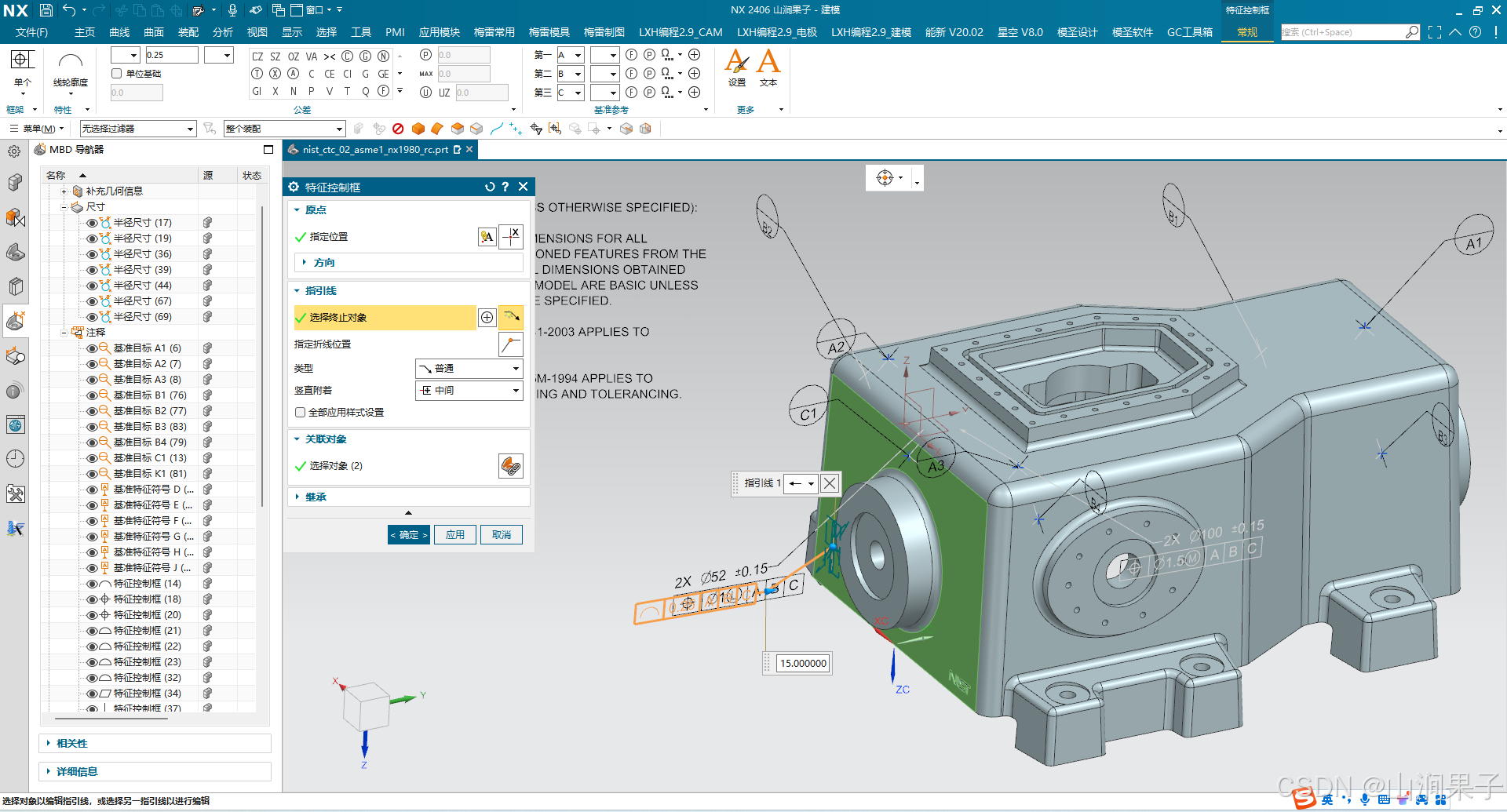Switch to the 曲线 ribbon tab
This screenshot has height=812, width=1507.
(x=119, y=32)
